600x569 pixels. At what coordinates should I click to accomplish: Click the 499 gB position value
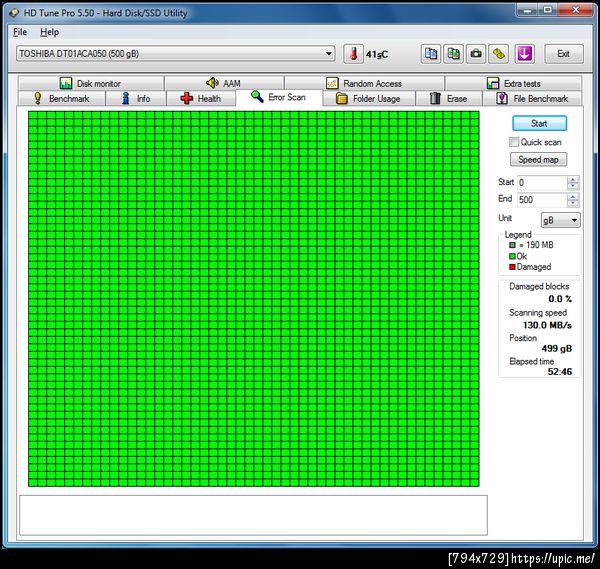557,348
